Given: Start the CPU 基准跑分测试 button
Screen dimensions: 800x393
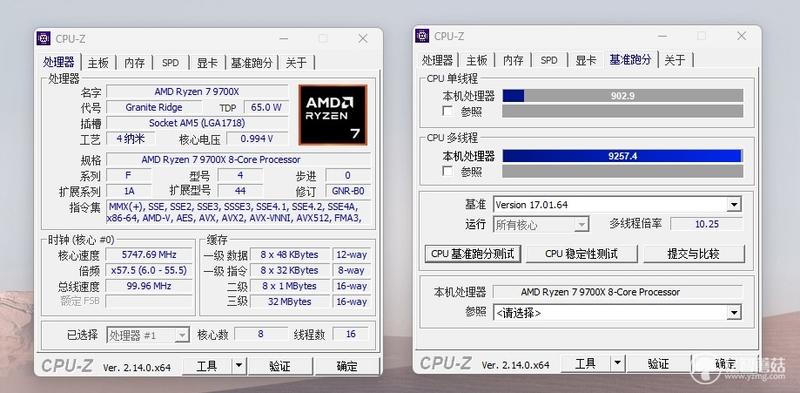Looking at the screenshot, I should point(472,254).
